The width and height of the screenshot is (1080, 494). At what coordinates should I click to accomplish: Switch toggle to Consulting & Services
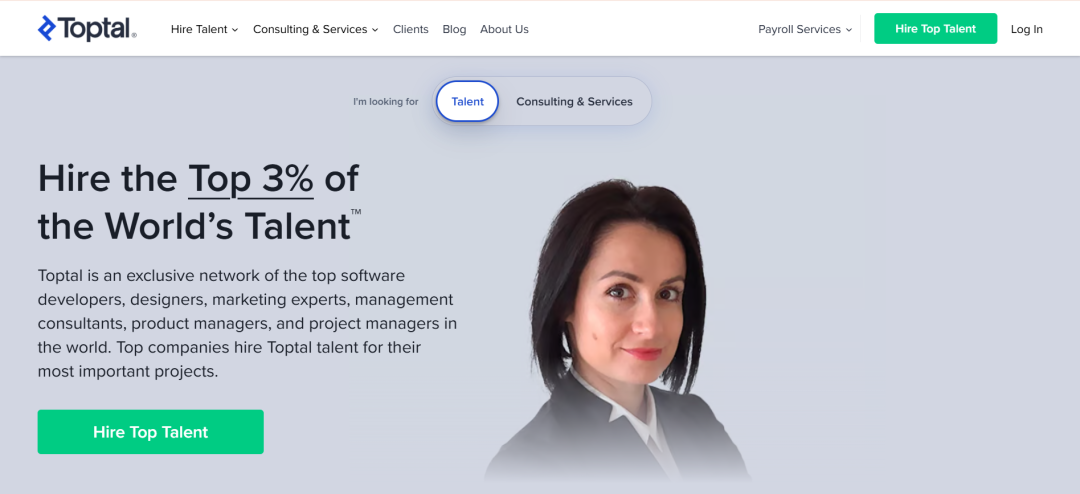point(574,101)
